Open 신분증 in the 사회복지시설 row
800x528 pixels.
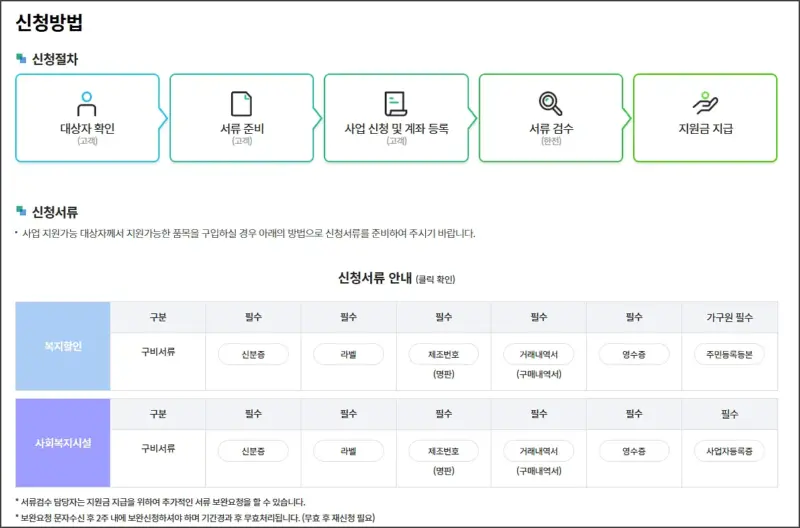253,451
